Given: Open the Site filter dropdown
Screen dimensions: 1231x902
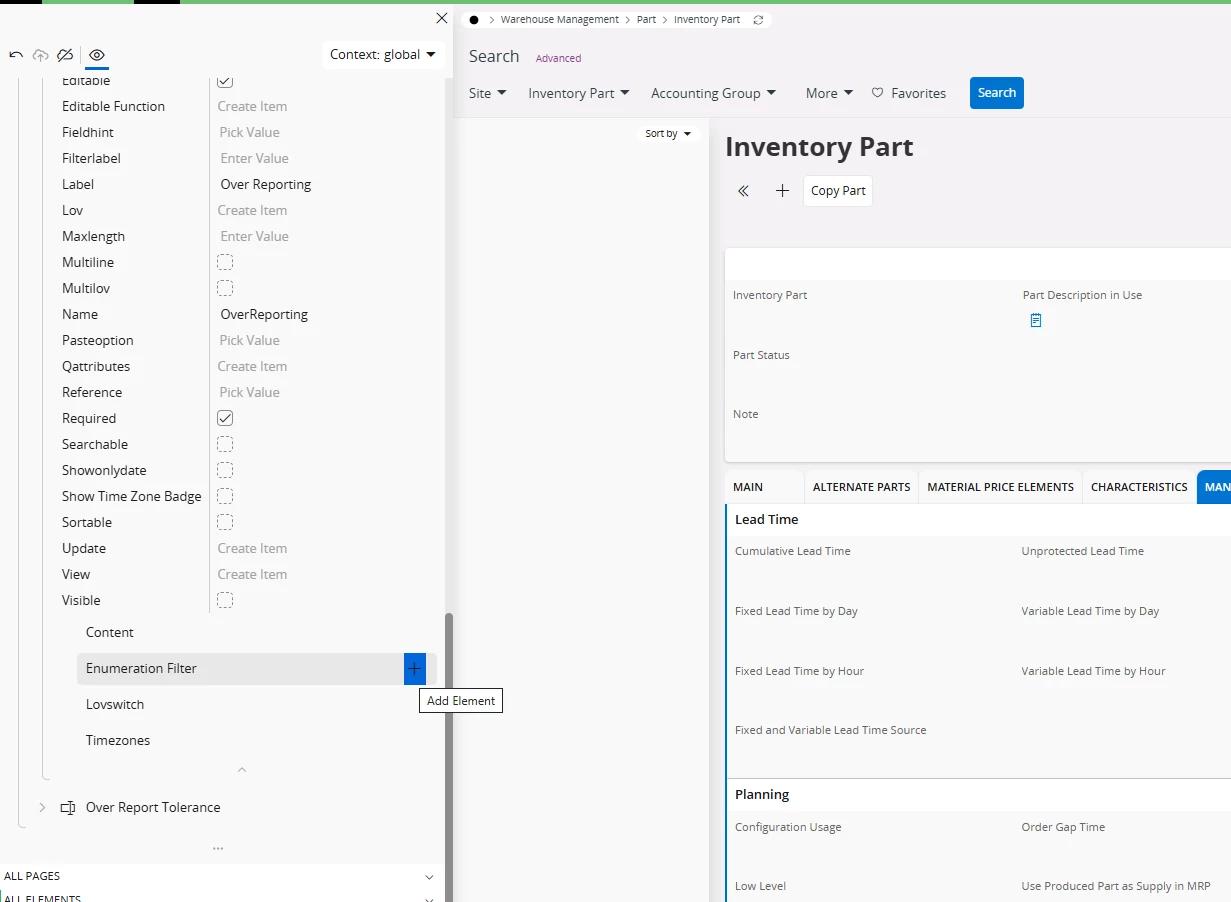Looking at the screenshot, I should tap(488, 93).
